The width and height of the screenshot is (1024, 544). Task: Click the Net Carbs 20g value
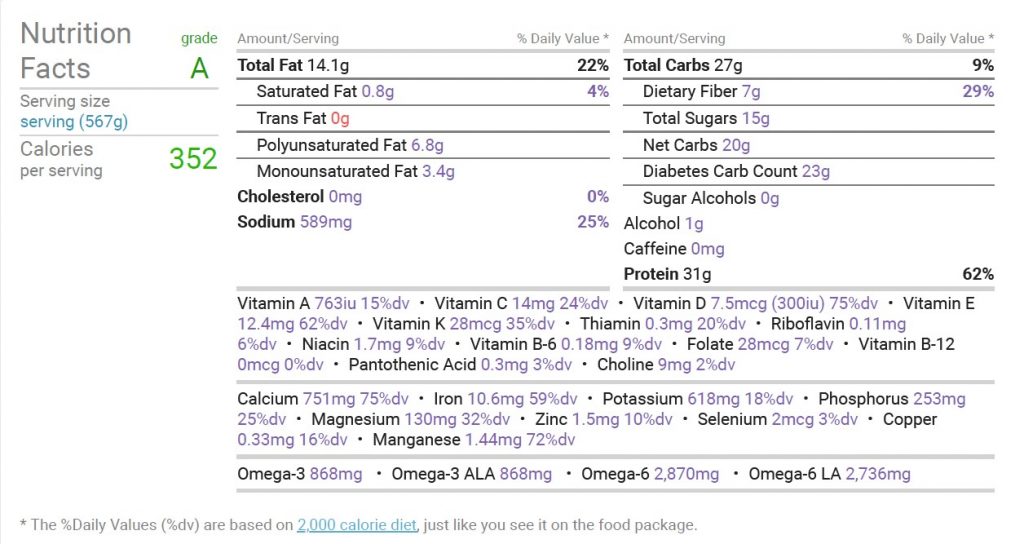(736, 145)
